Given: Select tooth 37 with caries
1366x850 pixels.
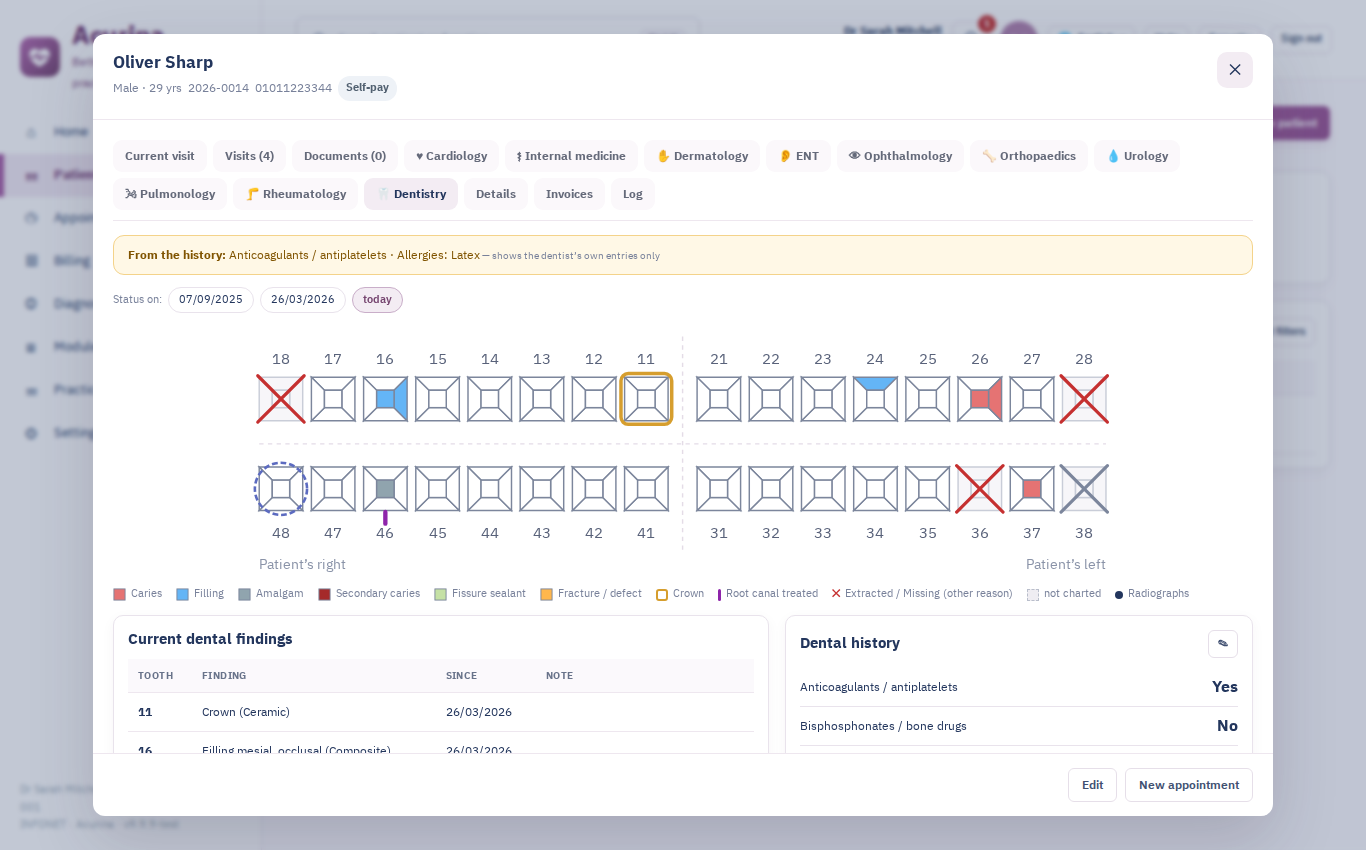Looking at the screenshot, I should coord(1032,489).
